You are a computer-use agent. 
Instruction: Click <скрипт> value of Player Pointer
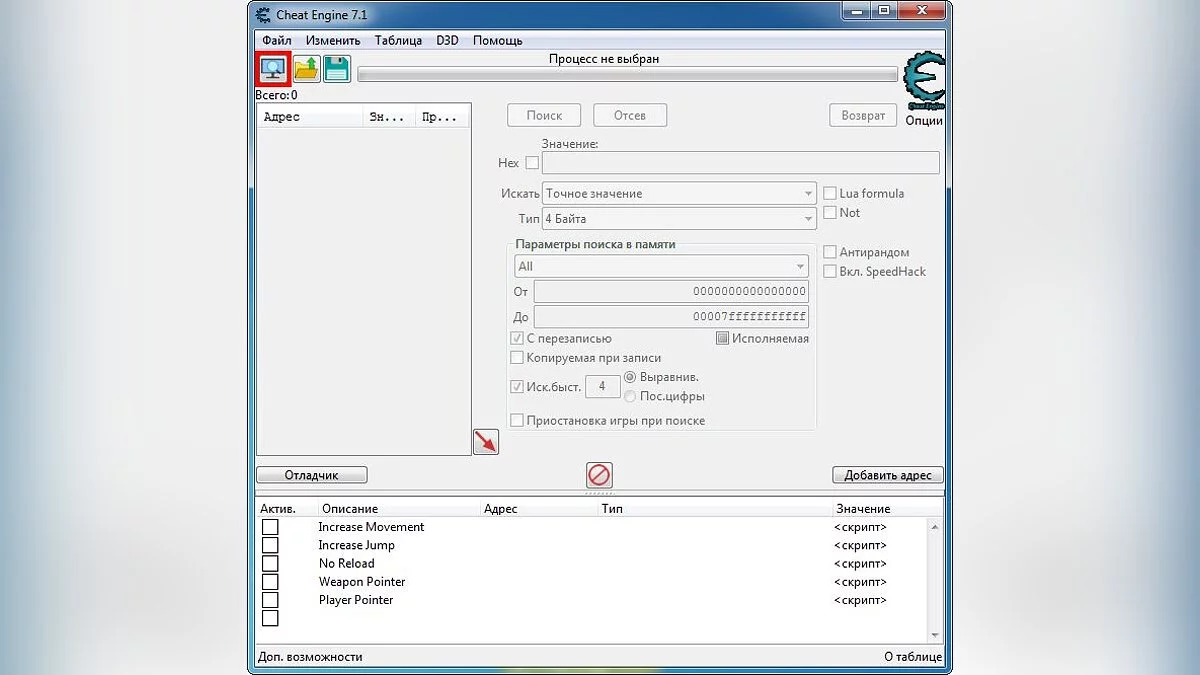[x=860, y=600]
